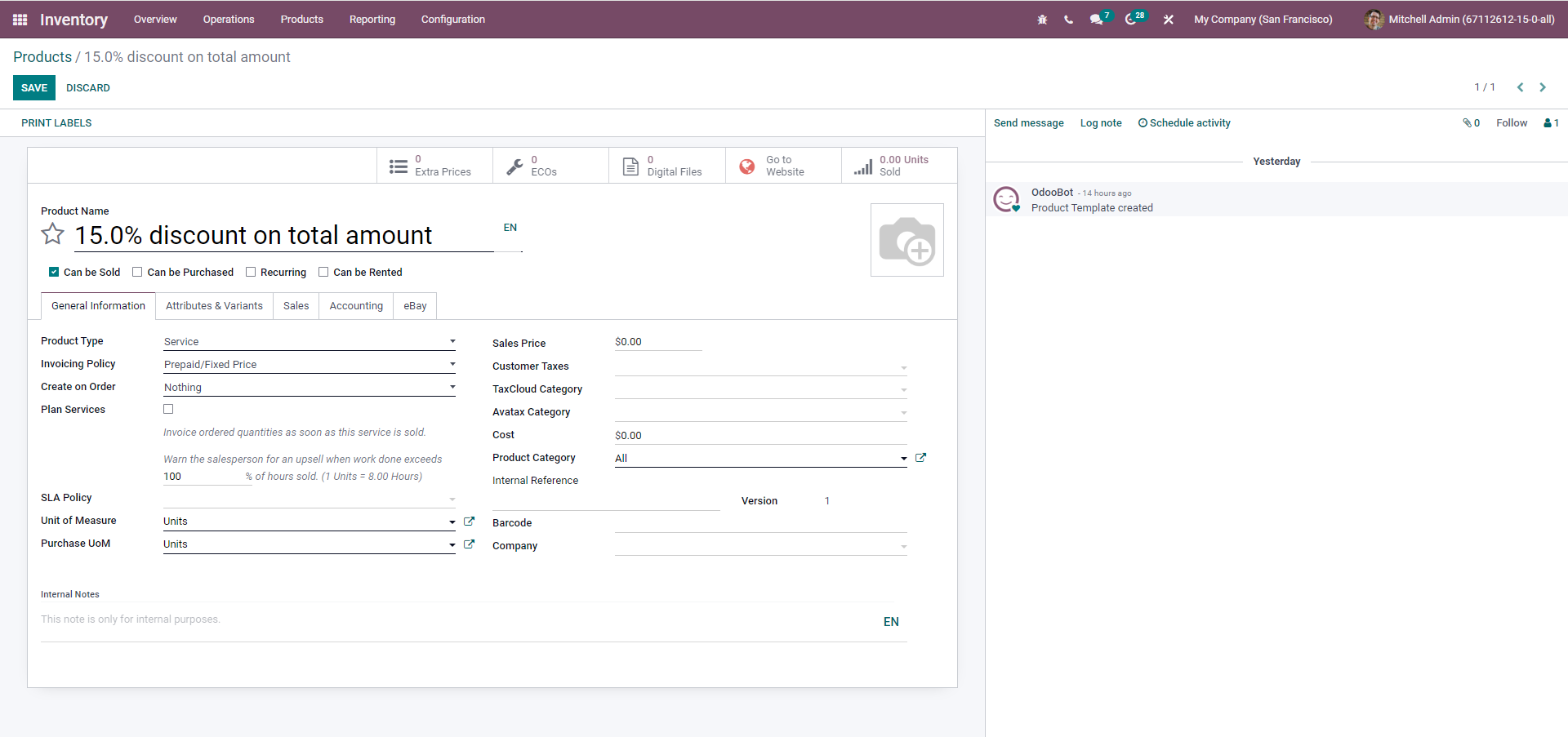This screenshot has width=1568, height=737.
Task: Open the Invoicing Policy dropdown
Action: (x=309, y=365)
